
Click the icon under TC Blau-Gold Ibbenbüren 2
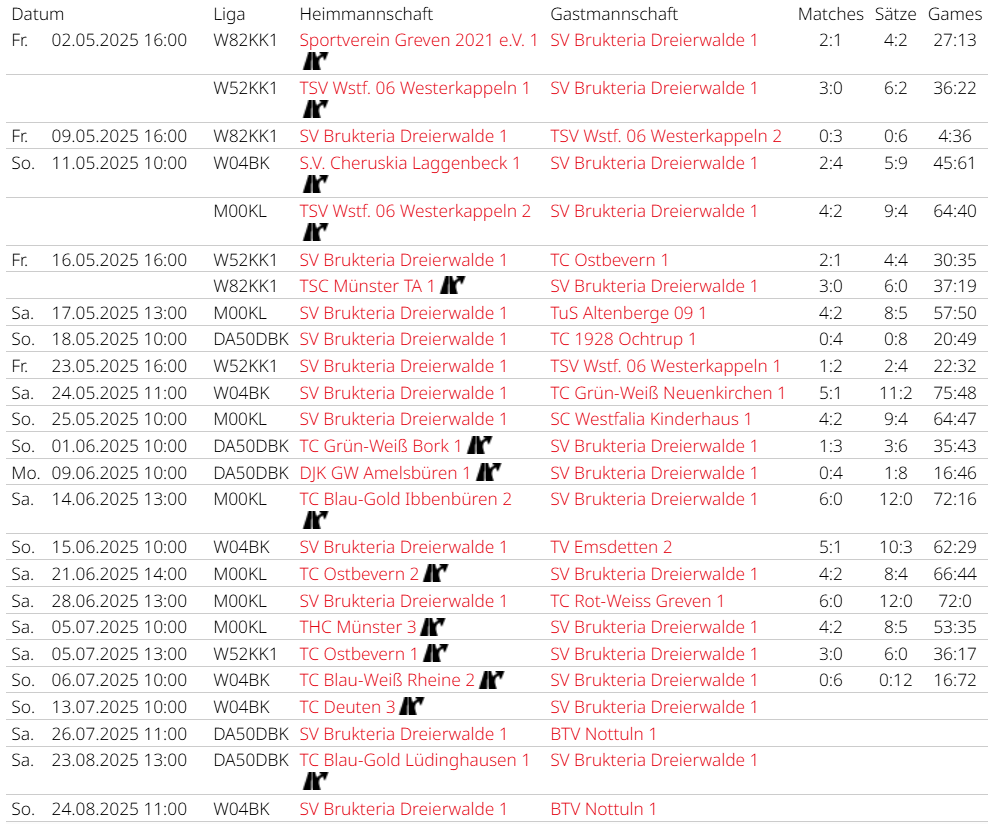pyautogui.click(x=315, y=520)
